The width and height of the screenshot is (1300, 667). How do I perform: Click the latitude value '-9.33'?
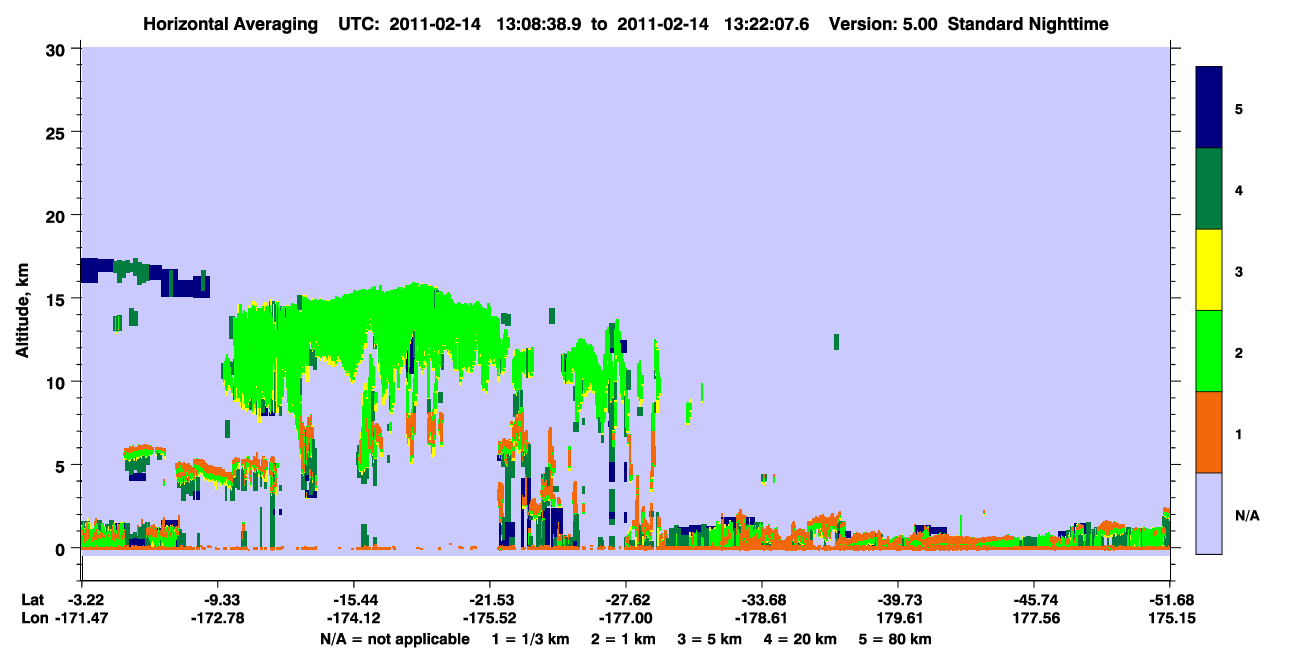click(217, 600)
